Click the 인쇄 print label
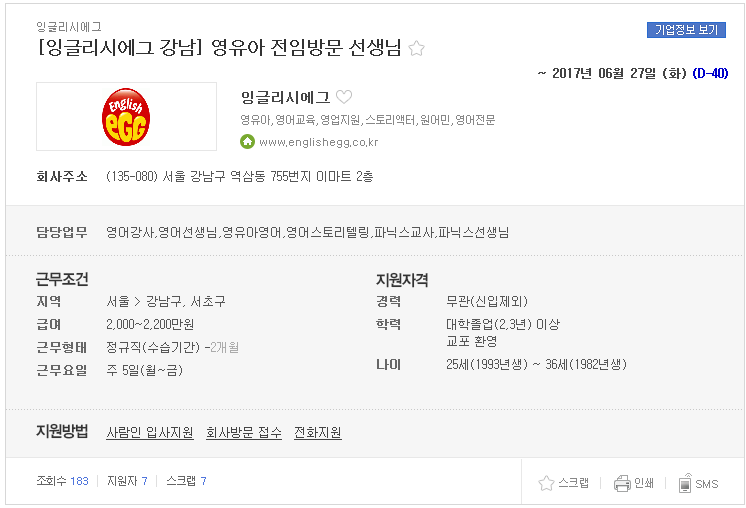Image resolution: width=746 pixels, height=508 pixels. pyautogui.click(x=644, y=483)
